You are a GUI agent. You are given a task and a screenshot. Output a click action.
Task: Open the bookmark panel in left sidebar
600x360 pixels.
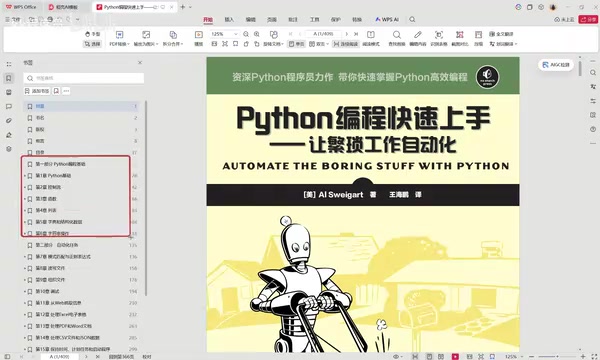[9, 78]
